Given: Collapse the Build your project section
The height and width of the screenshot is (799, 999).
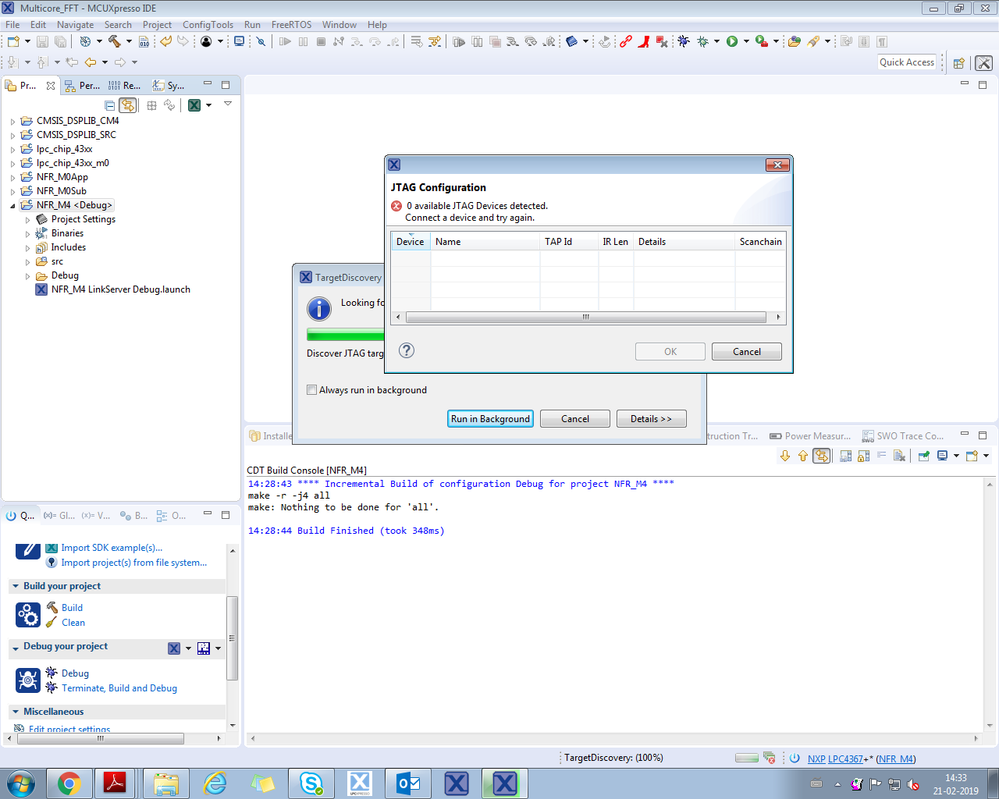Looking at the screenshot, I should click(x=15, y=586).
